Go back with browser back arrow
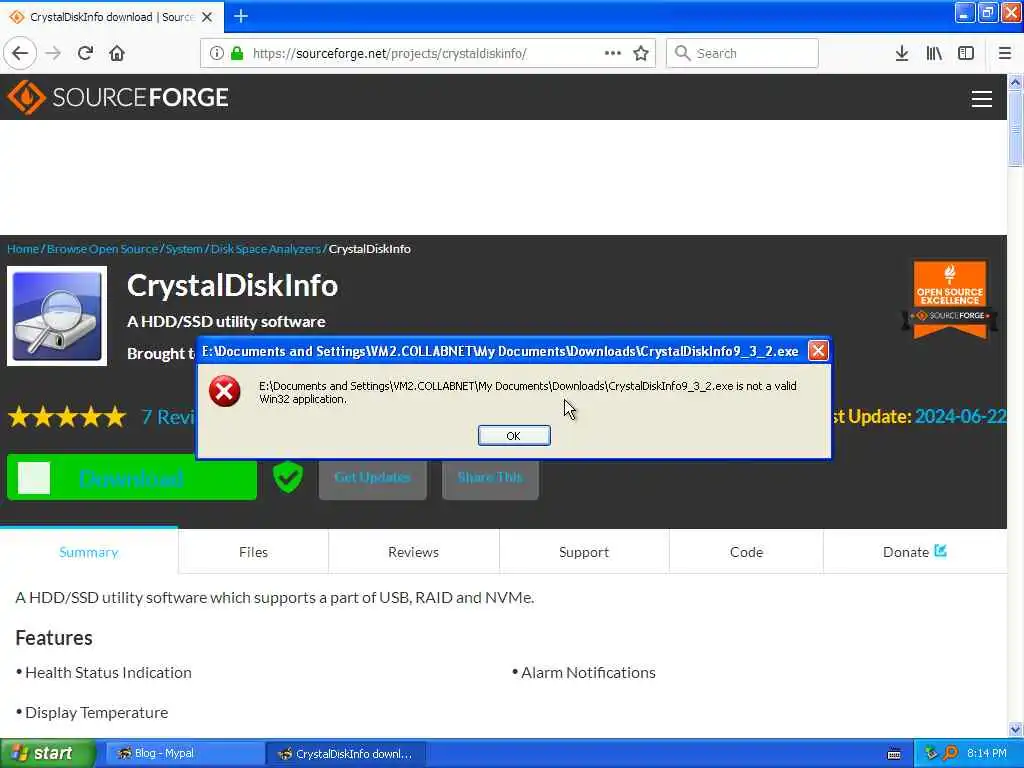Screen dimensions: 1024x768 pos(20,53)
